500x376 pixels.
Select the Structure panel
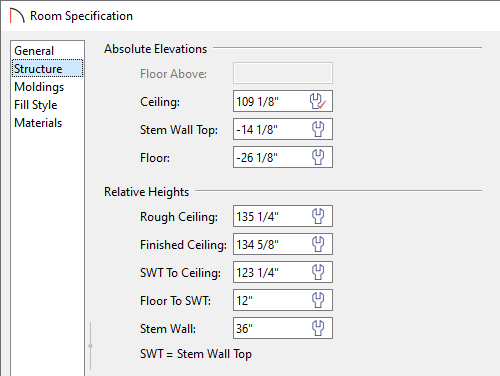pyautogui.click(x=47, y=69)
